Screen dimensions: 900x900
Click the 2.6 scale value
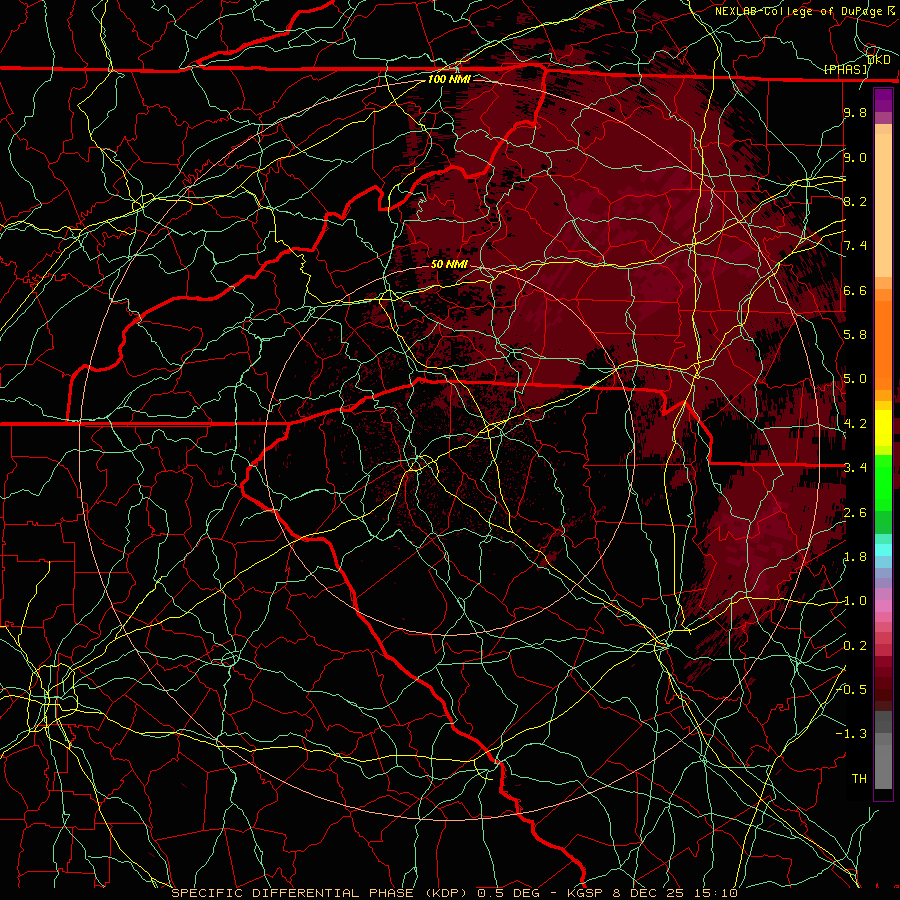[x=855, y=513]
